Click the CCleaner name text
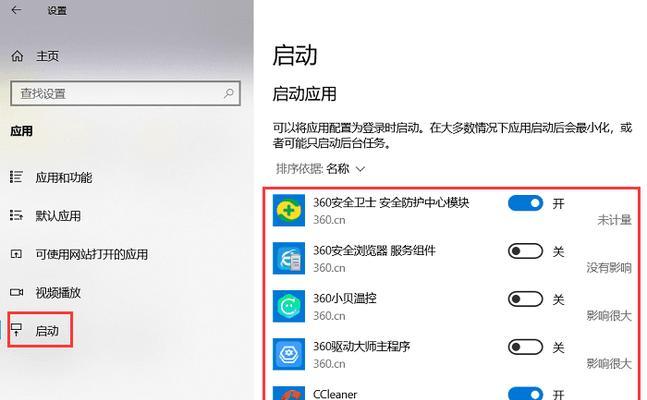Screen dimensions: 647x400 [x=335, y=394]
